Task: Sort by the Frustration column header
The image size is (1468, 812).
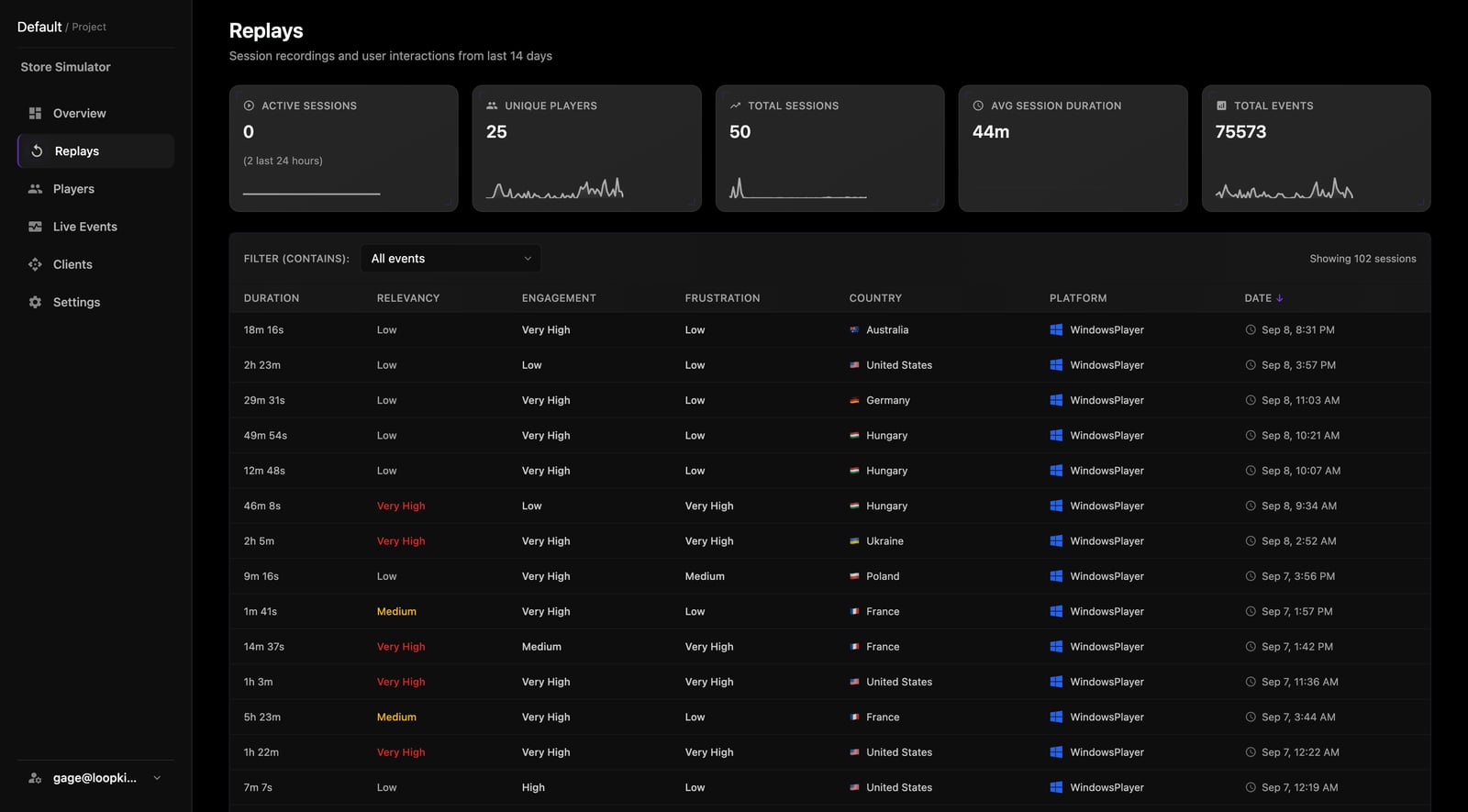Action: (x=722, y=298)
